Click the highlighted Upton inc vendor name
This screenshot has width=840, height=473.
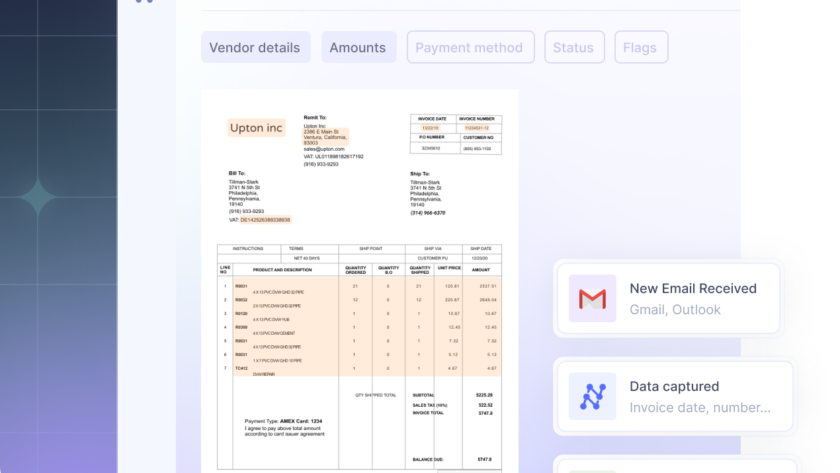tap(257, 127)
